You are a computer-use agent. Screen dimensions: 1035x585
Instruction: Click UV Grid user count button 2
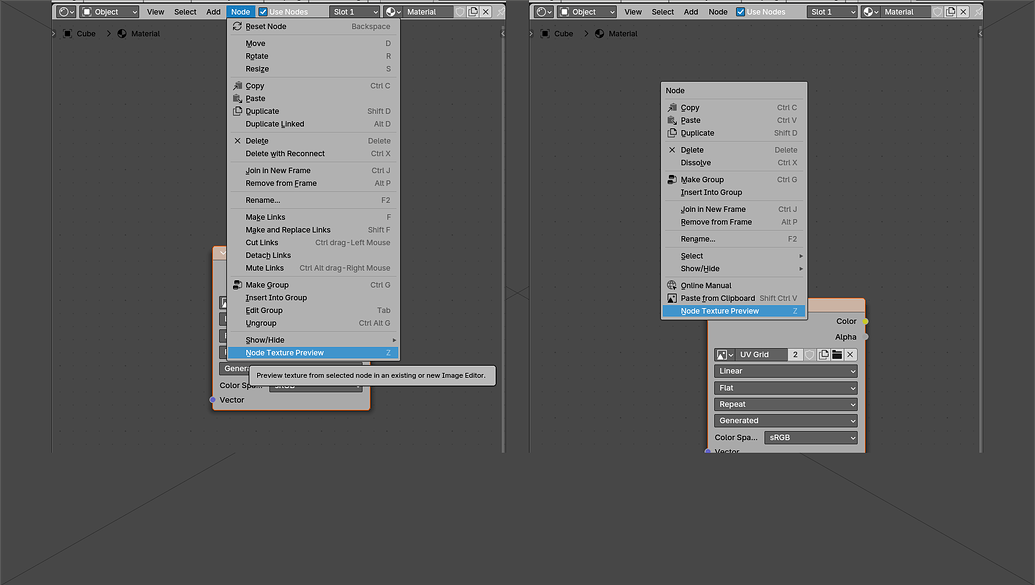tap(795, 355)
